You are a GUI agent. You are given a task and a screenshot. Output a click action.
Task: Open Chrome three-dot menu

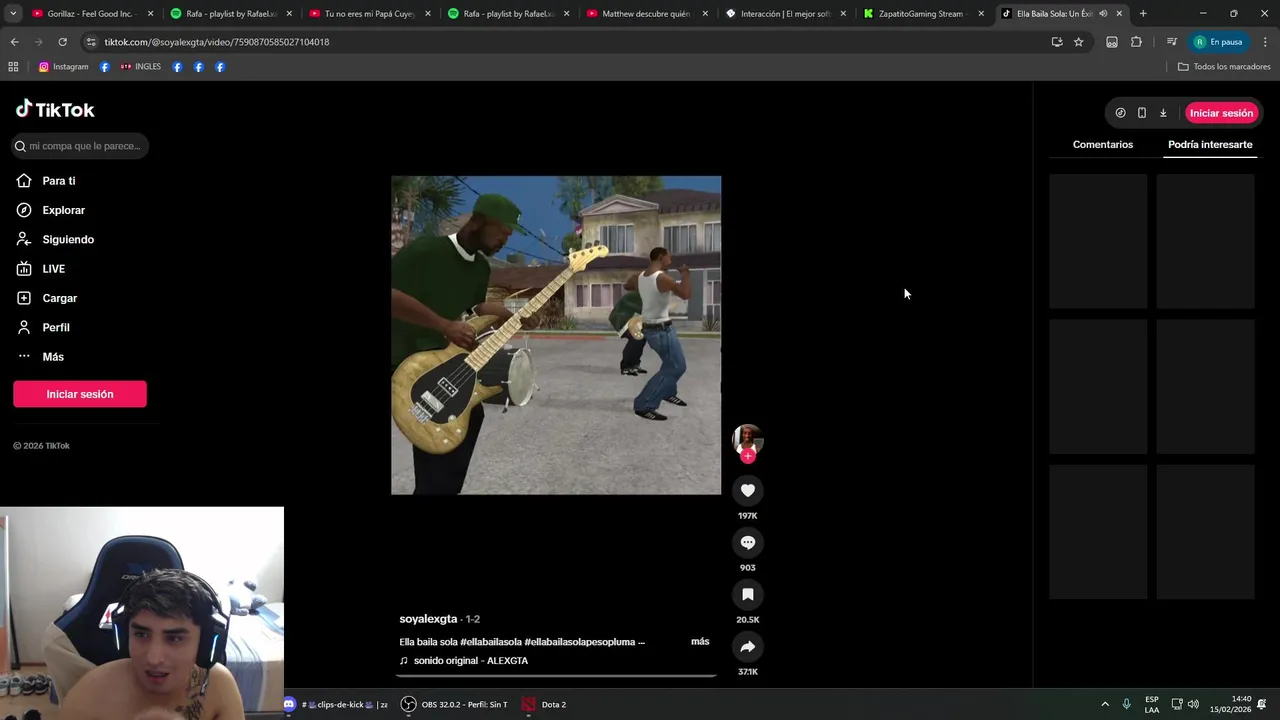tap(1265, 42)
